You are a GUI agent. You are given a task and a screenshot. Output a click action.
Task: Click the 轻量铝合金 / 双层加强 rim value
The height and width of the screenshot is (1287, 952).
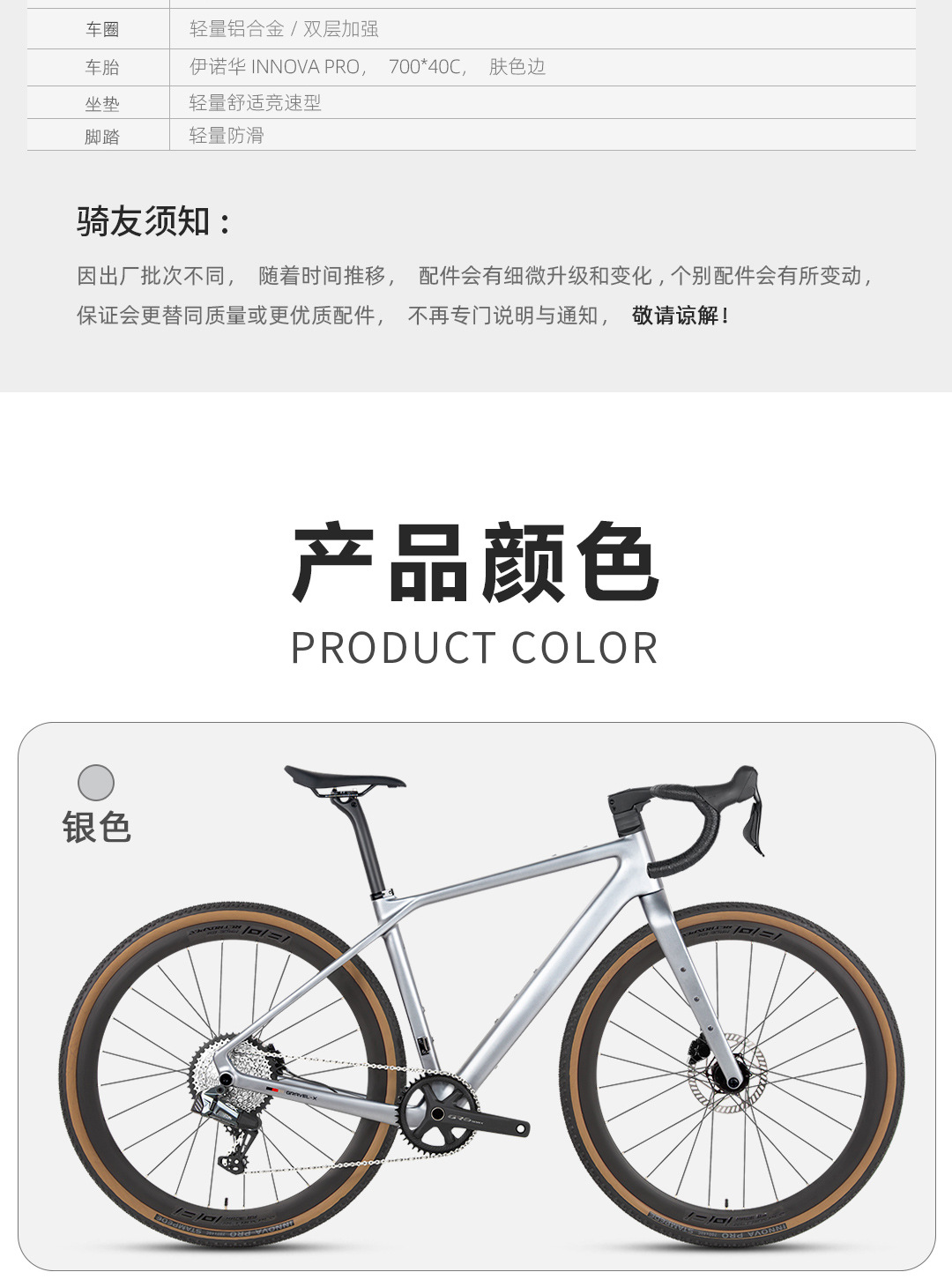pyautogui.click(x=284, y=29)
